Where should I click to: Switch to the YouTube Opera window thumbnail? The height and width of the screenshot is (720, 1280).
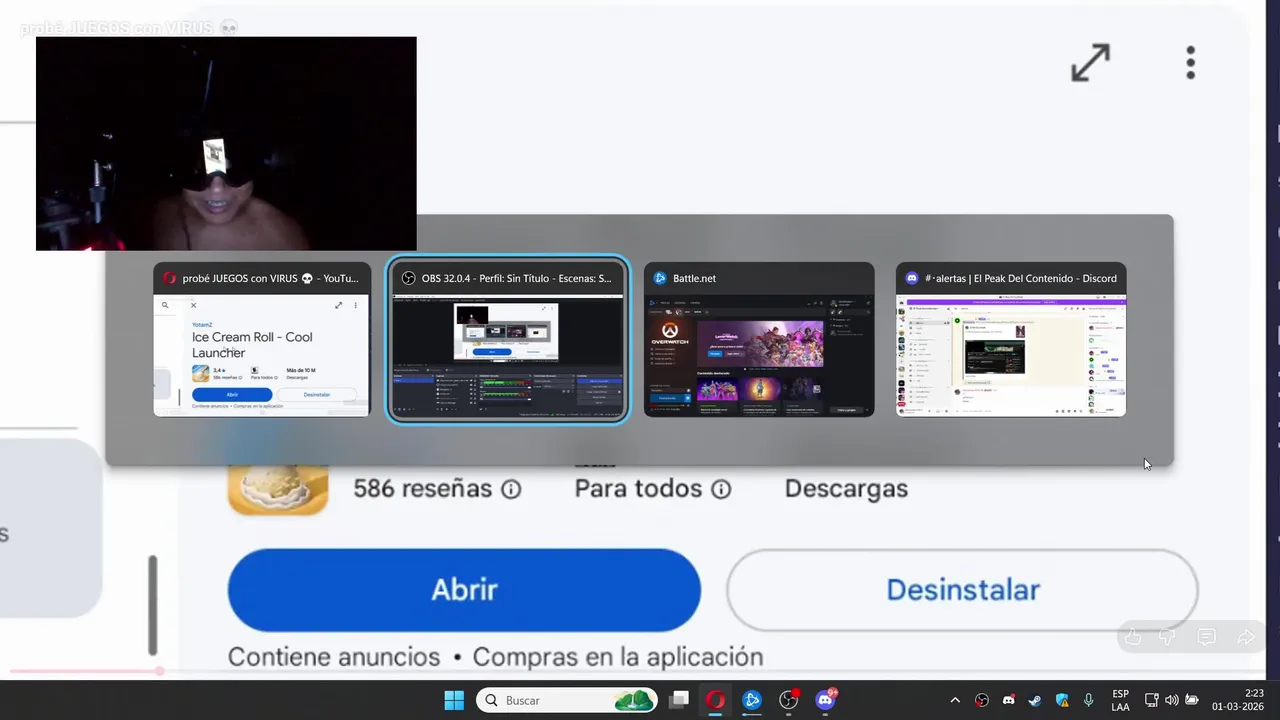[x=262, y=340]
